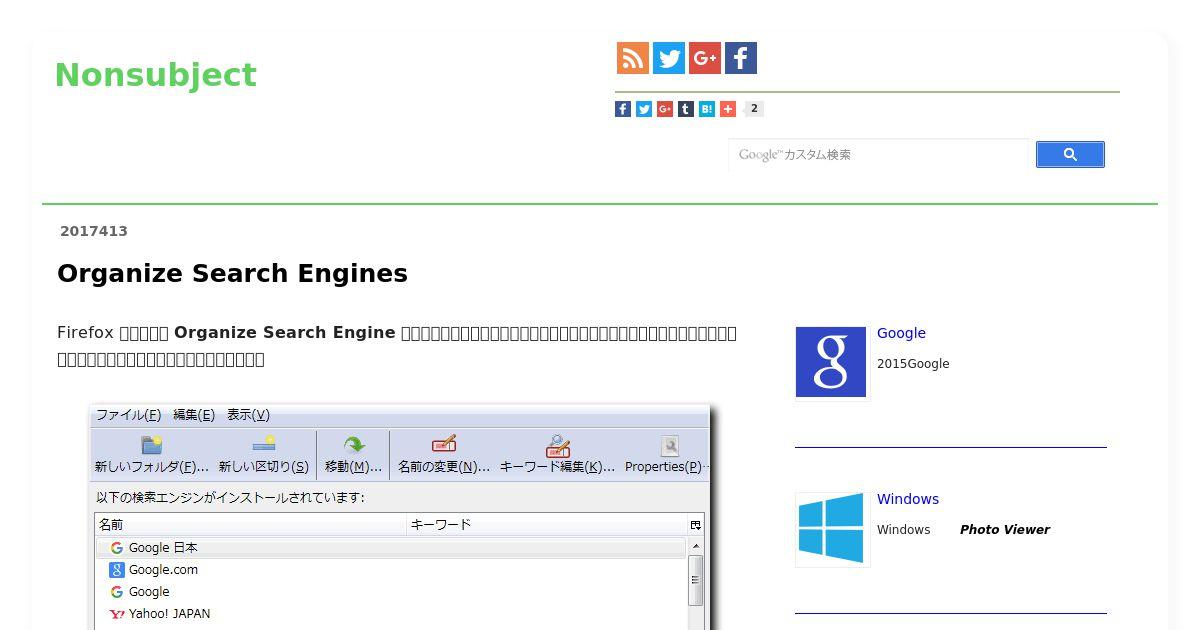This screenshot has height=630, width=1200.
Task: Share via small Twitter icon by counter
Action: (x=644, y=109)
